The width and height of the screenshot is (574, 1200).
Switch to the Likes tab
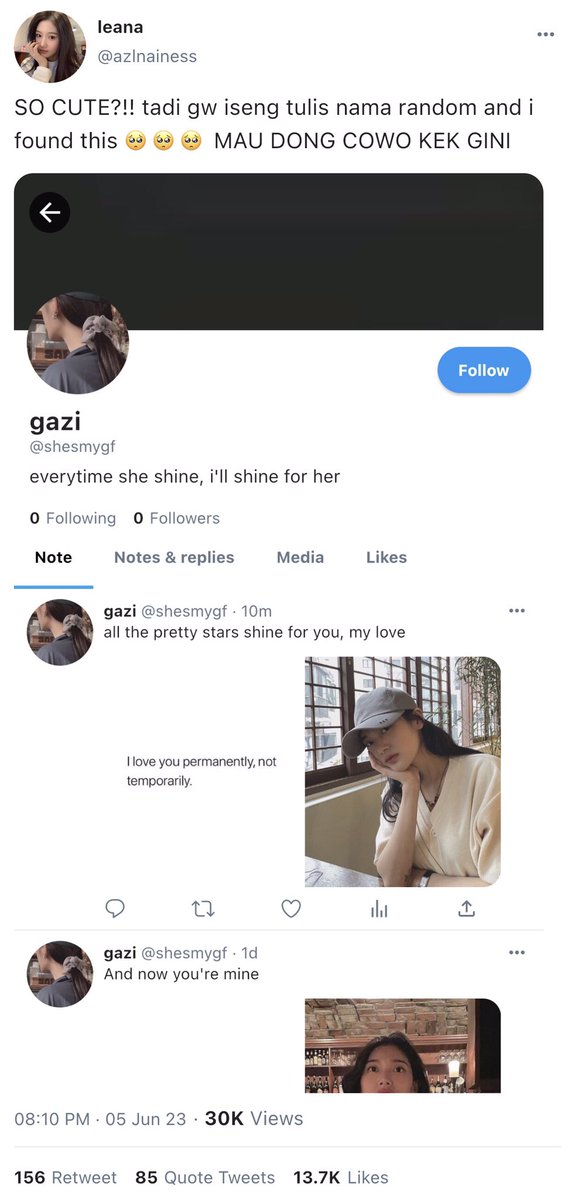[x=386, y=558]
